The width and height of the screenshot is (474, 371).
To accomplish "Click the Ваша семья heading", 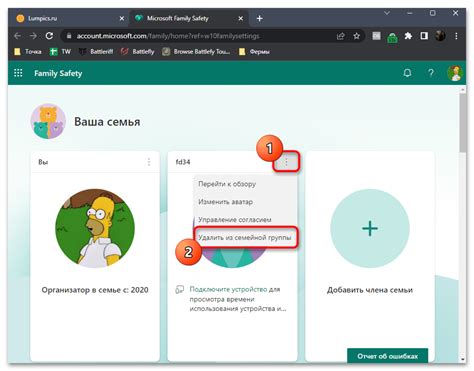I will coord(107,122).
